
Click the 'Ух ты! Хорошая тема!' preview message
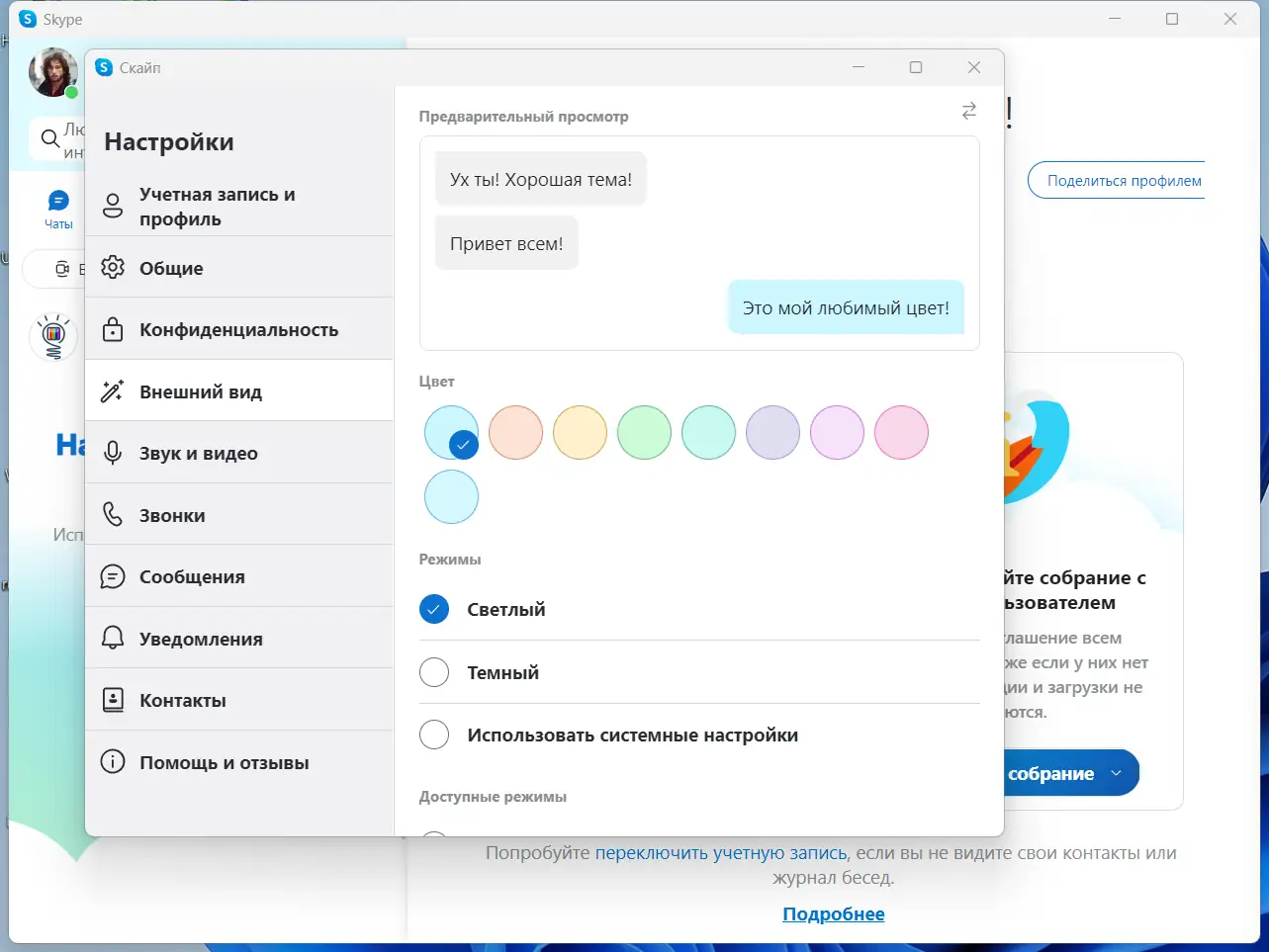[x=541, y=179]
